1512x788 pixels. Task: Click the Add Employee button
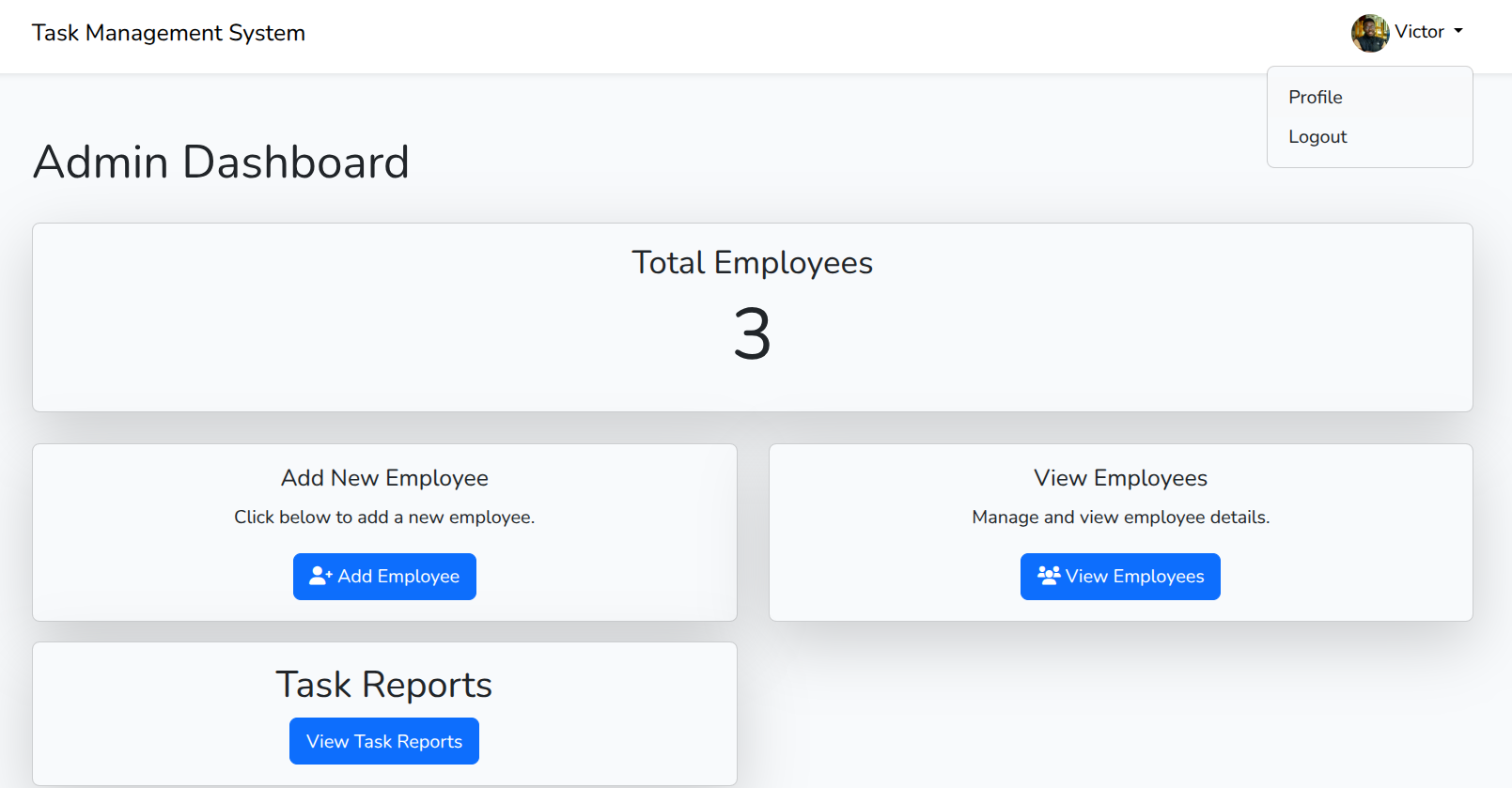[384, 577]
